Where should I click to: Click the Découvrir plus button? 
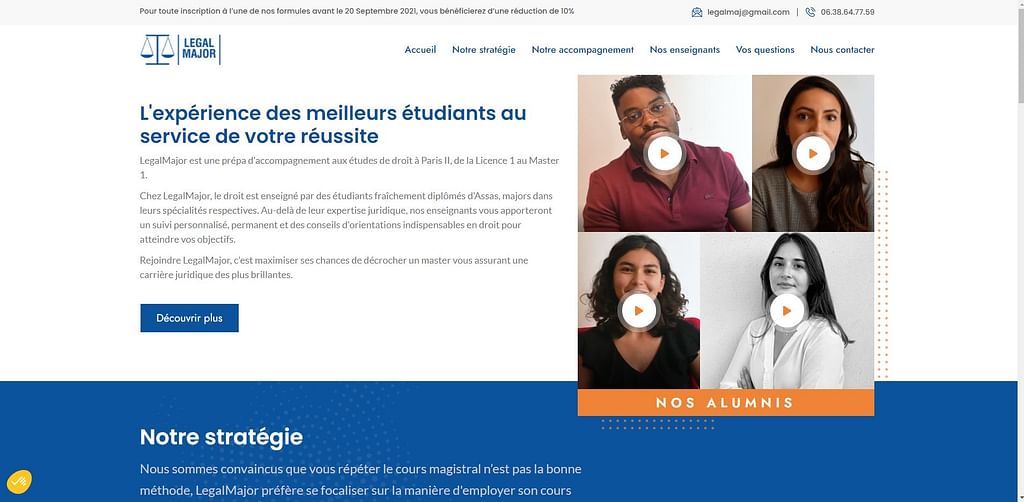189,318
